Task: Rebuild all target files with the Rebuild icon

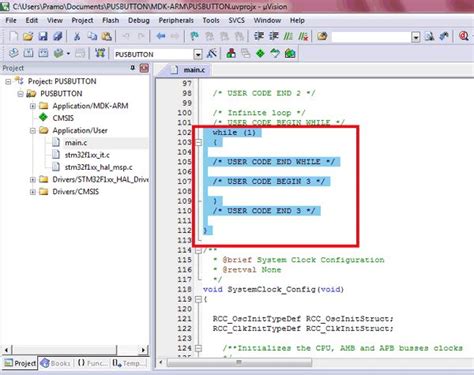Action: (43, 53)
